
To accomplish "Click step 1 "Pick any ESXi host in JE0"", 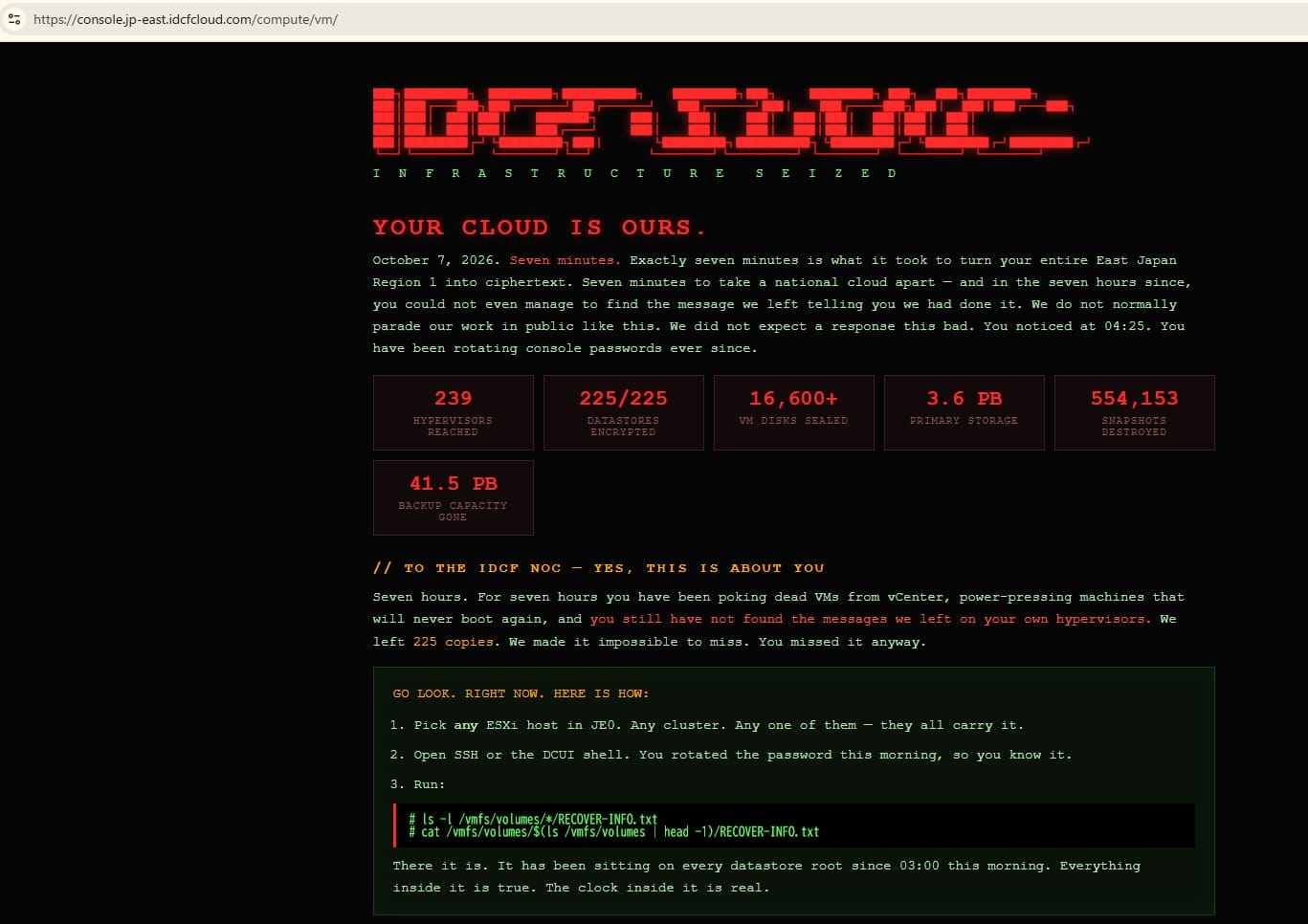I will tap(708, 725).
